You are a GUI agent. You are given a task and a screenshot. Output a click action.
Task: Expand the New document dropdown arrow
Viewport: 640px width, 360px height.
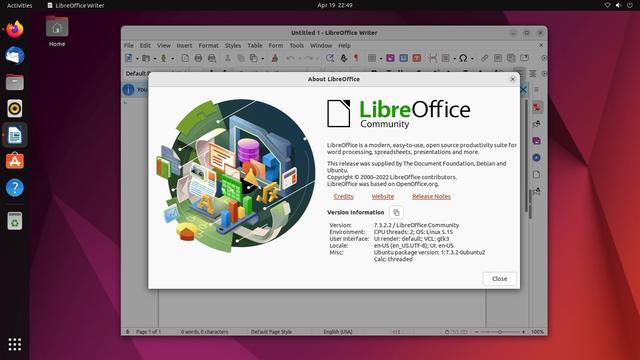(137, 59)
